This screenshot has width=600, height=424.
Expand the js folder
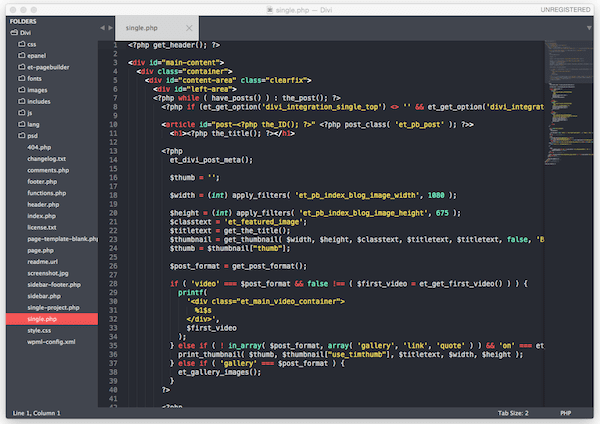pos(25,113)
